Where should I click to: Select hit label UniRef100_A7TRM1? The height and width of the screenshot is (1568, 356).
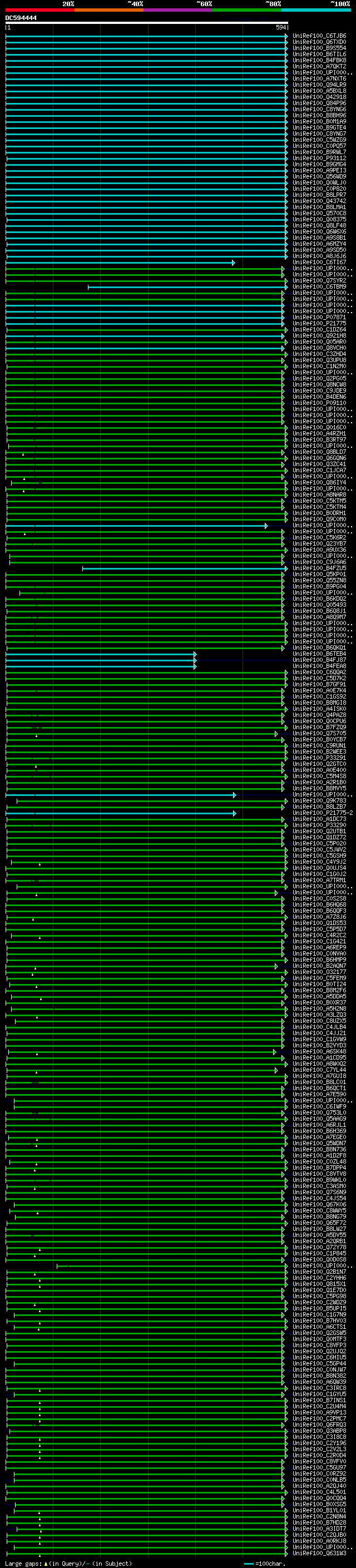(319, 881)
